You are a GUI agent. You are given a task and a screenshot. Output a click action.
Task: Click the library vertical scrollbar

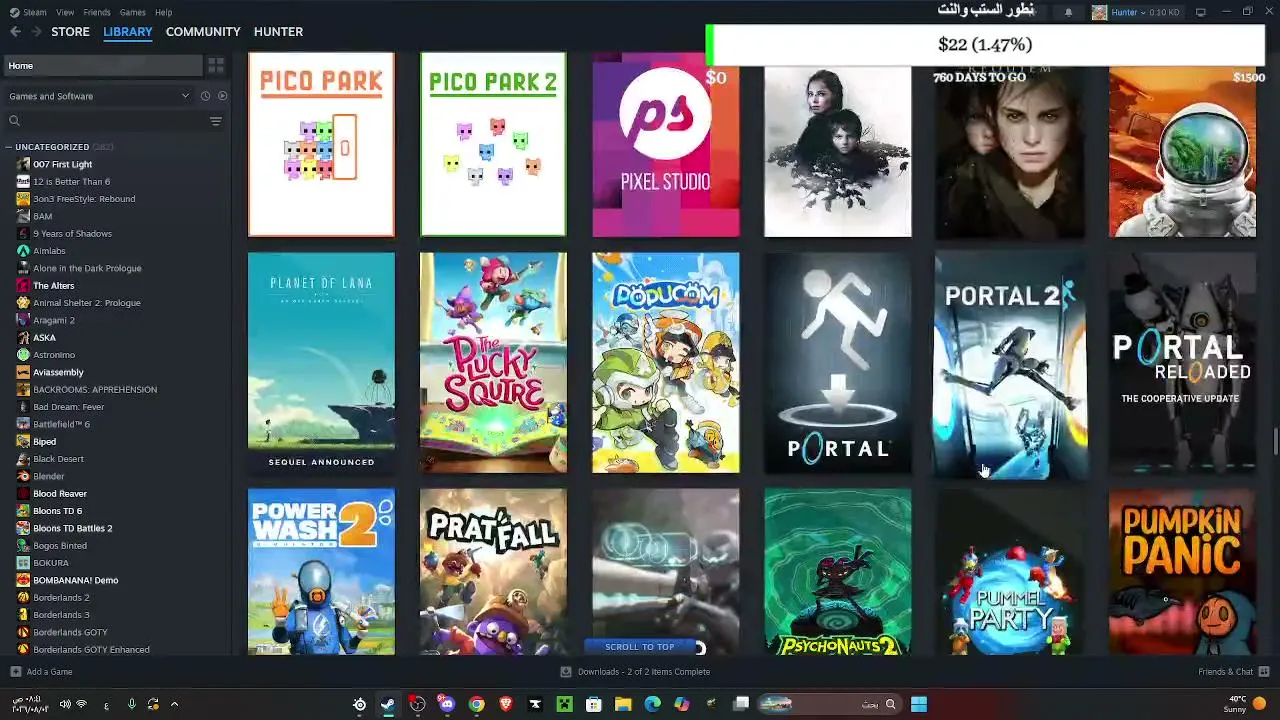pos(1275,441)
